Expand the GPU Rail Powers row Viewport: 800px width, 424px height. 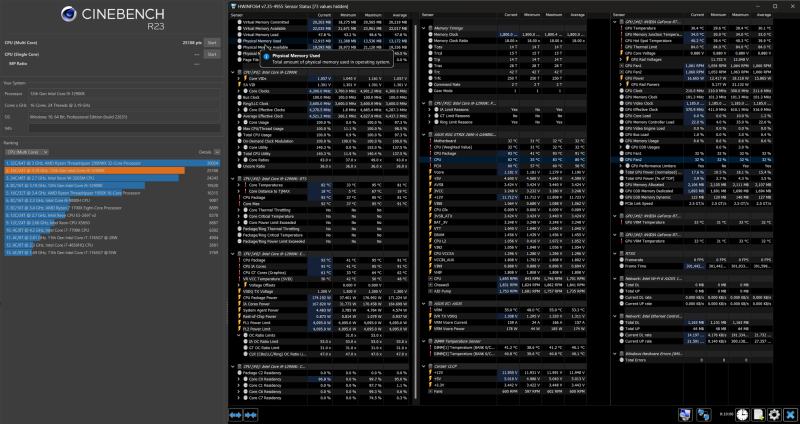pyautogui.click(x=621, y=85)
